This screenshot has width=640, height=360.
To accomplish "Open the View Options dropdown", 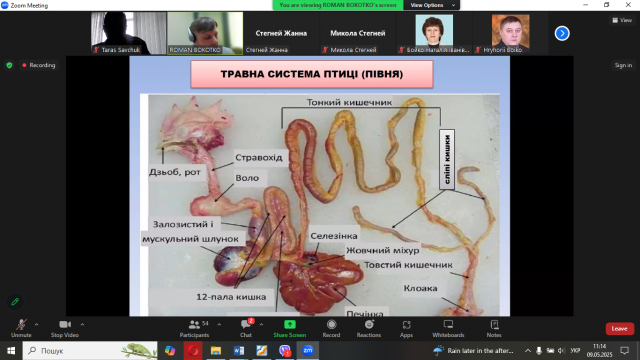I will [431, 5].
